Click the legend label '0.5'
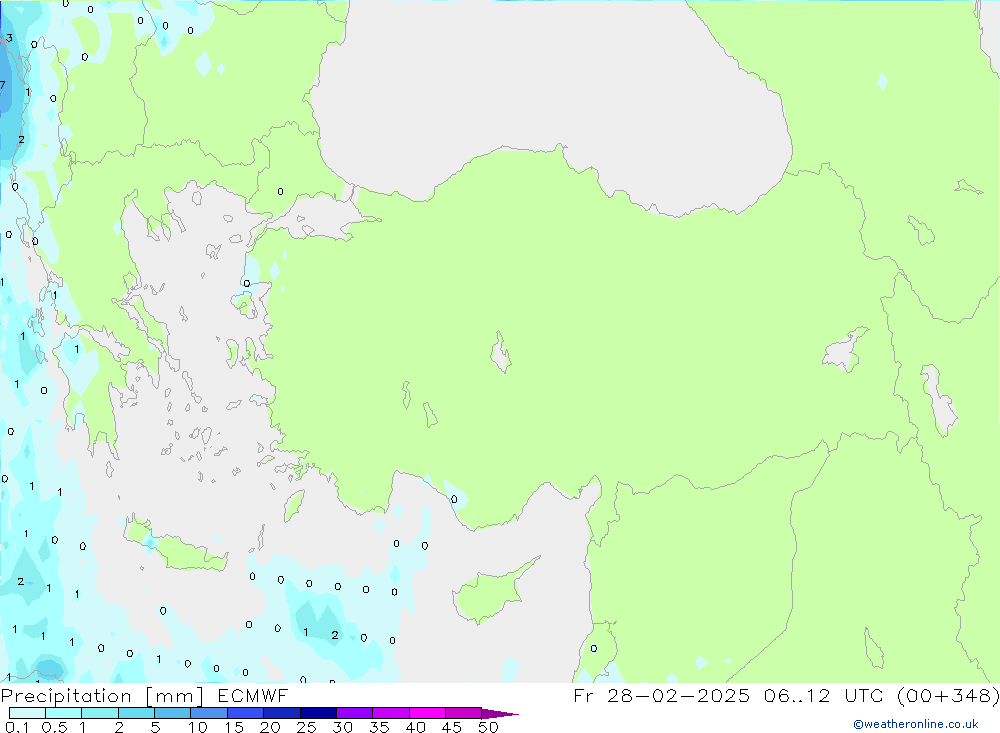 [54, 727]
